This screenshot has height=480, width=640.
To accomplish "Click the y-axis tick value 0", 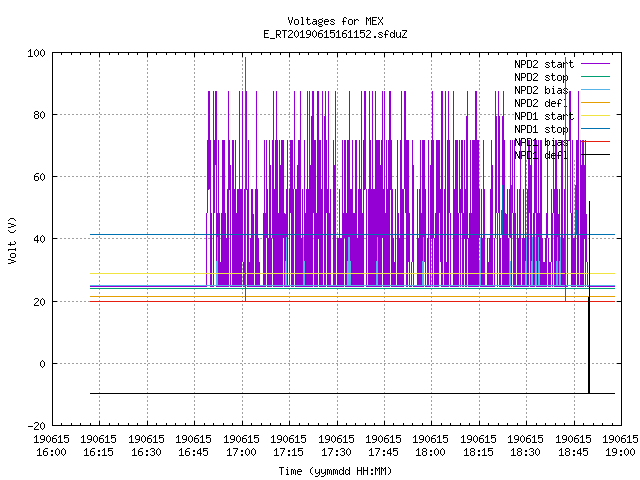I will [42, 364].
